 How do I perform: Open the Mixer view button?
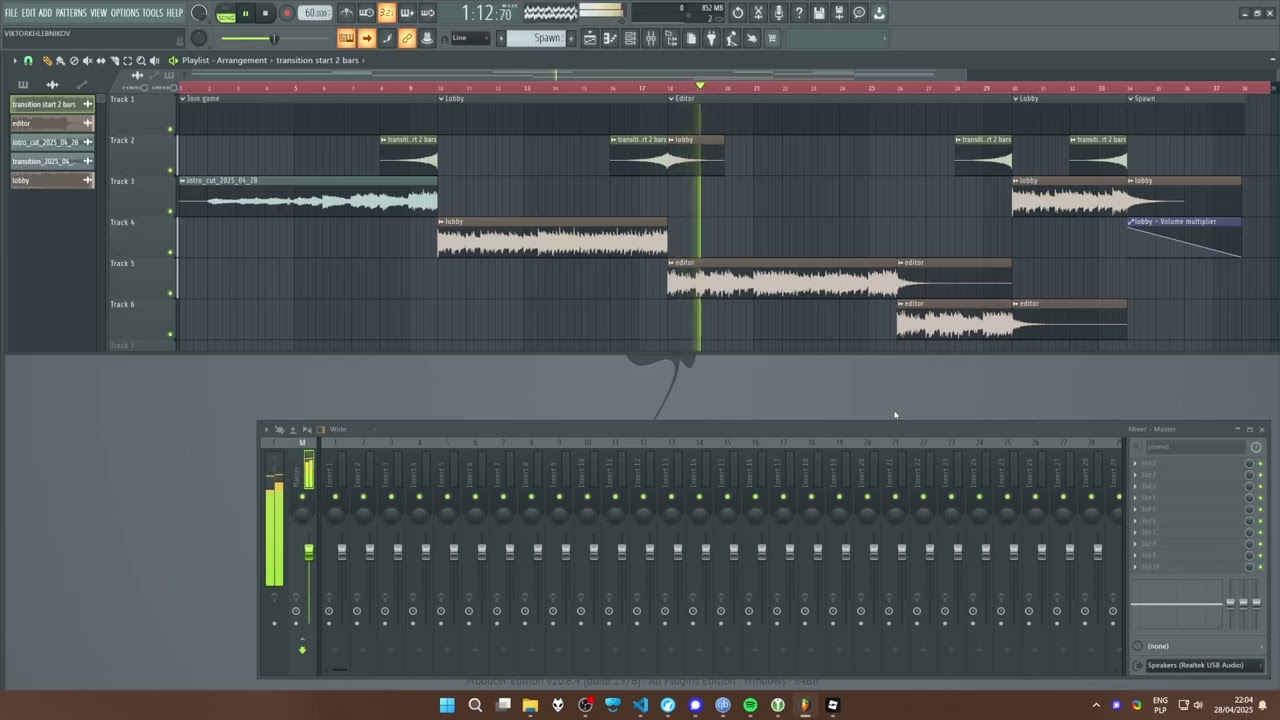(x=651, y=38)
